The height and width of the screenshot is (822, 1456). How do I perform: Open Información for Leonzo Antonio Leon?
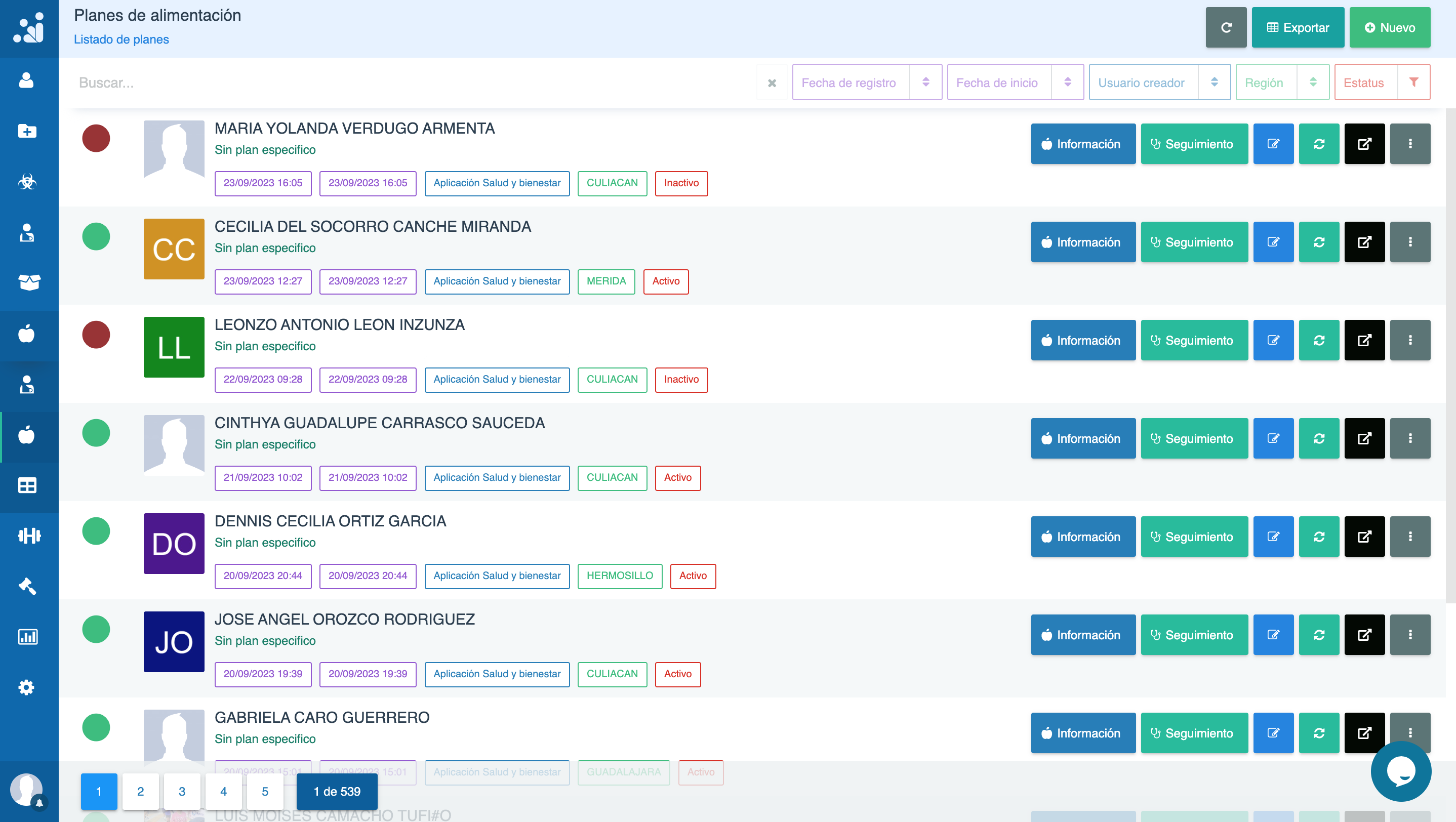pyautogui.click(x=1083, y=341)
